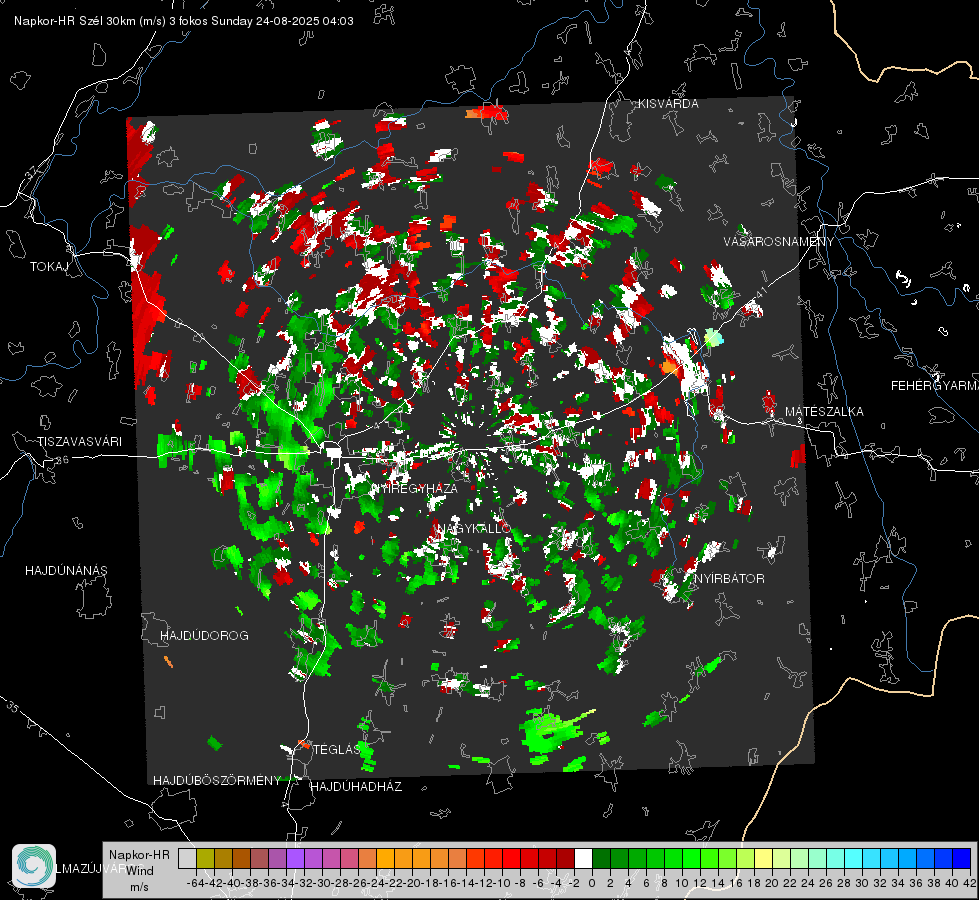The width and height of the screenshot is (979, 900).
Task: Click the swirl logo icon beside the legend
Action: pyautogui.click(x=34, y=865)
